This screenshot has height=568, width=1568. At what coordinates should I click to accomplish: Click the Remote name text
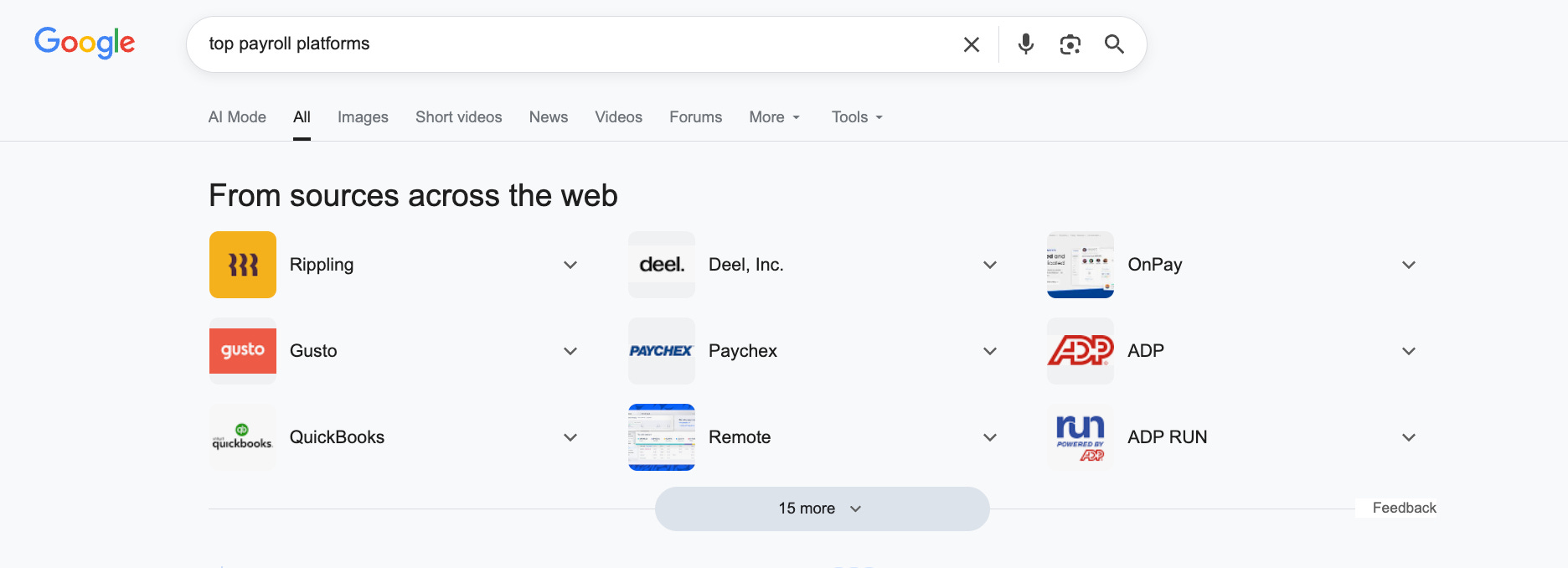point(740,437)
